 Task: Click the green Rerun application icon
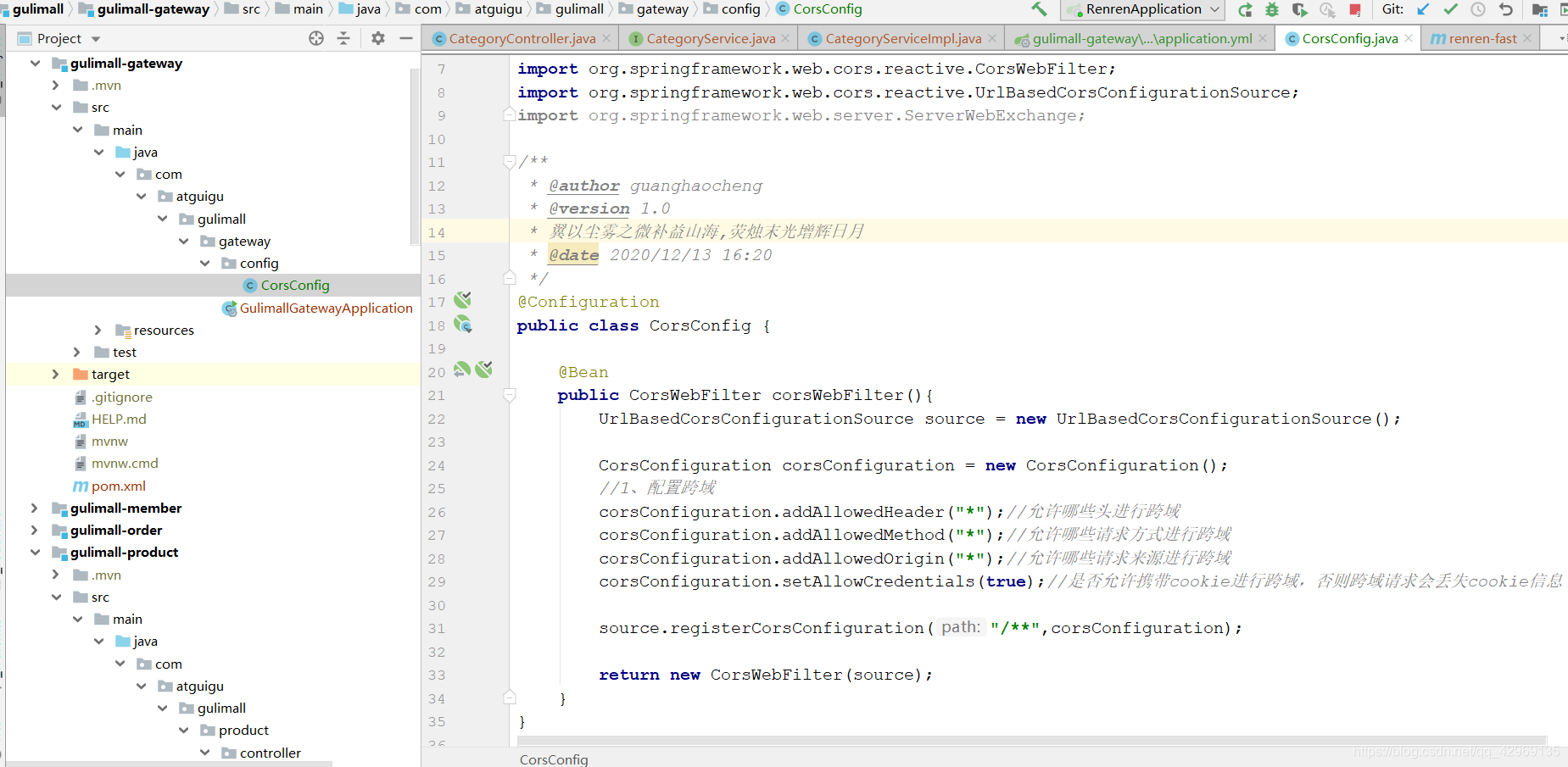1245,9
